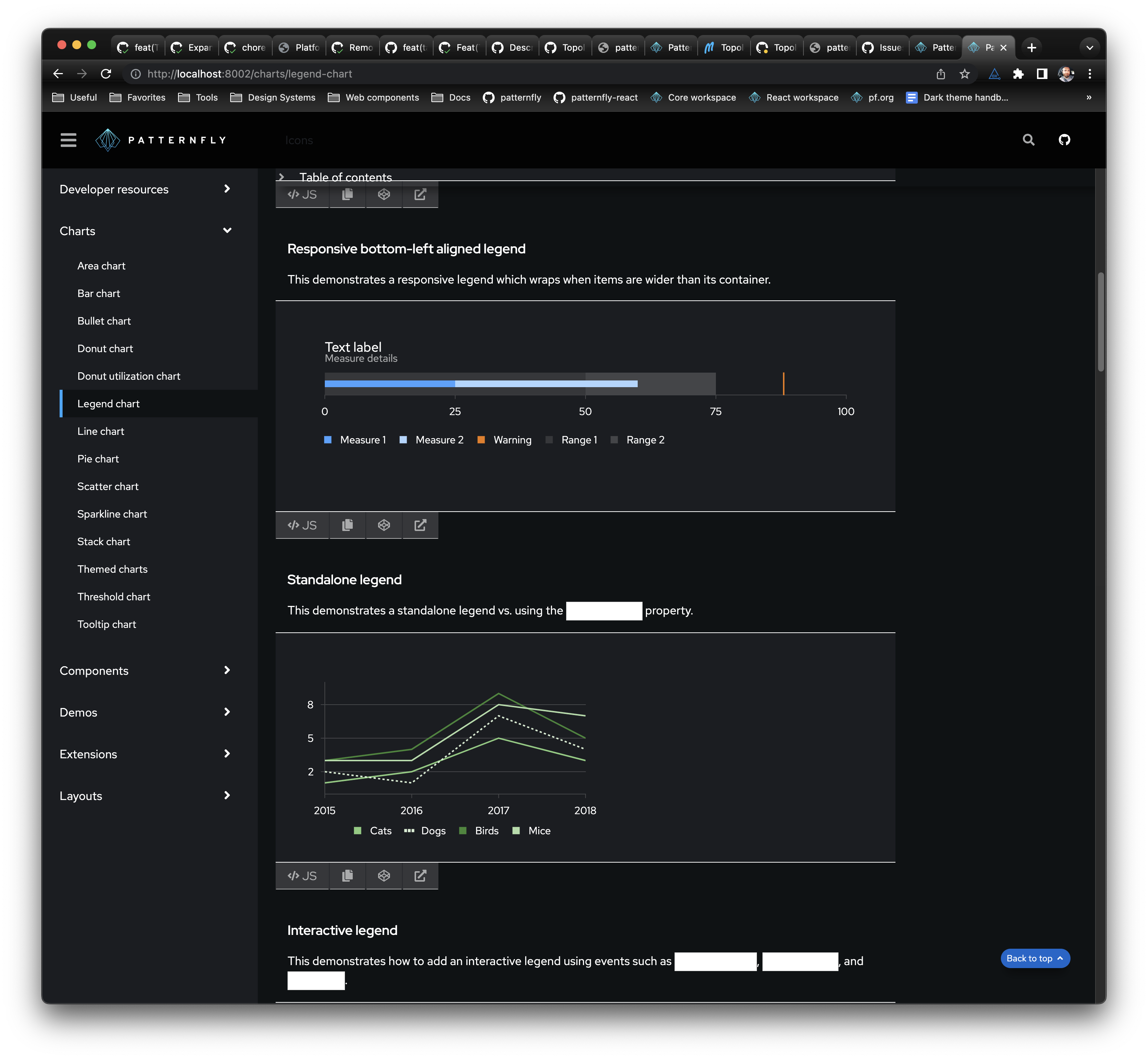
Task: Open the standalone legend example in CodeSandbox
Action: tap(384, 876)
